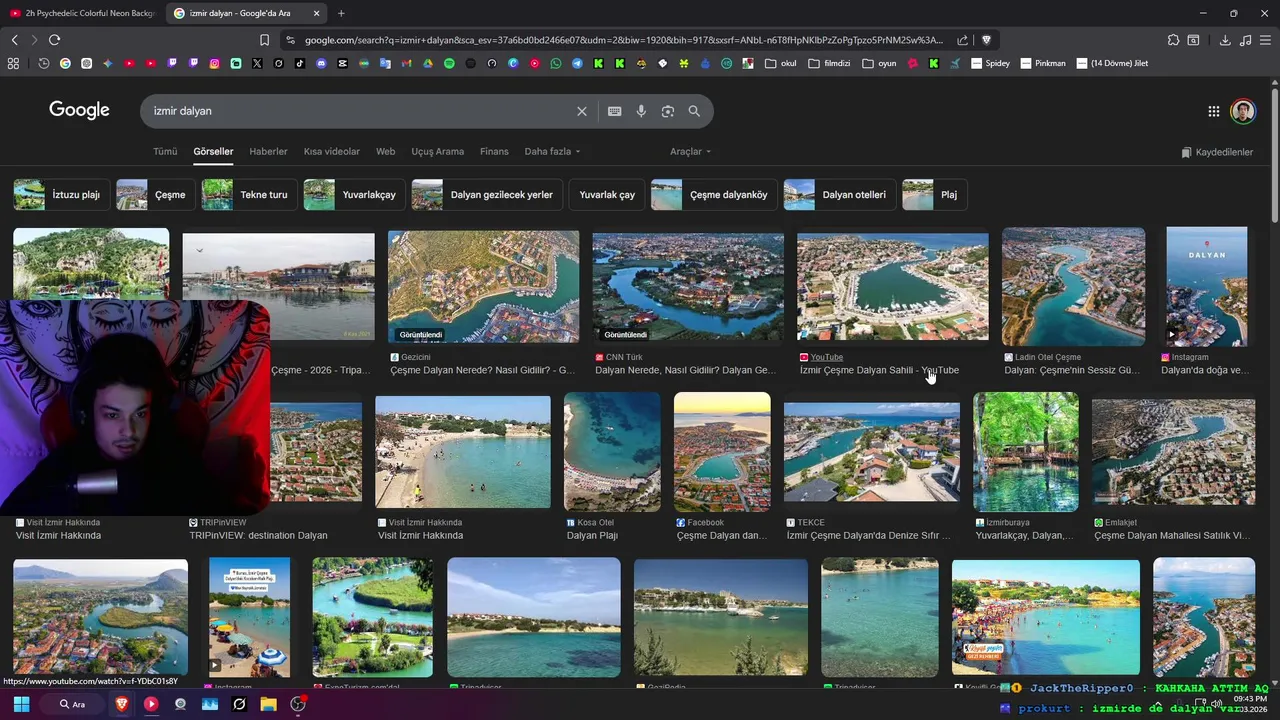1280x720 pixels.
Task: Open the Windows Start menu
Action: [21, 704]
